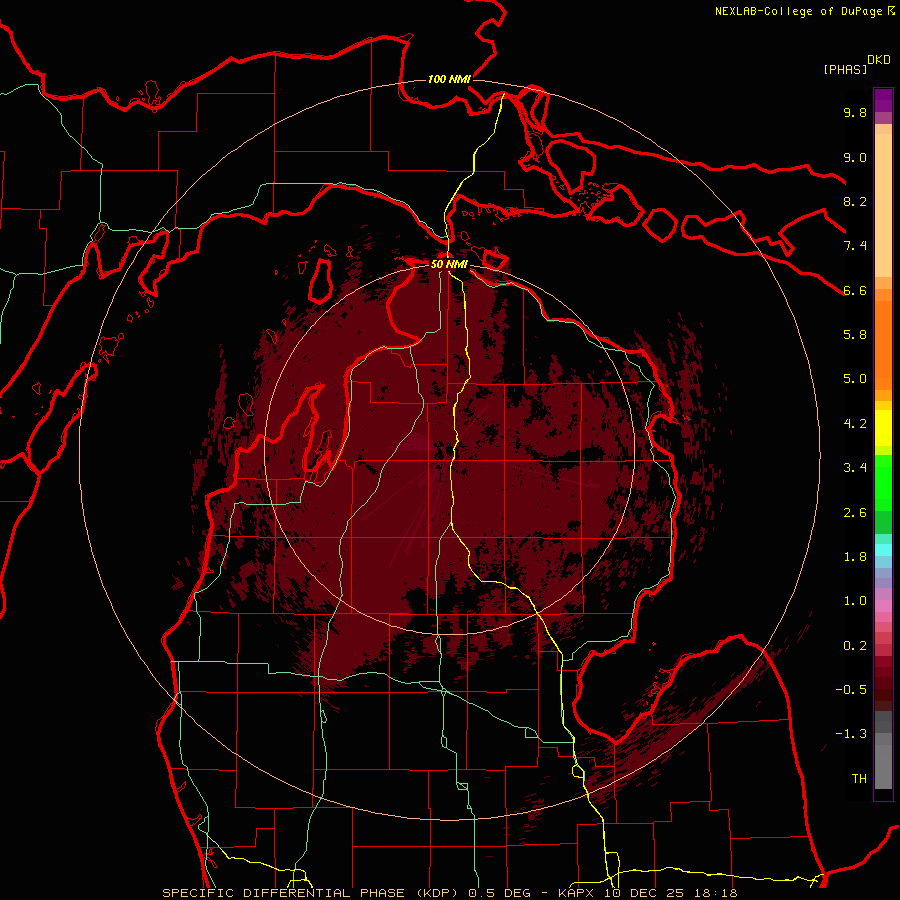Viewport: 900px width, 900px height.
Task: Select the yellow band of the color bar
Action: tap(883, 428)
